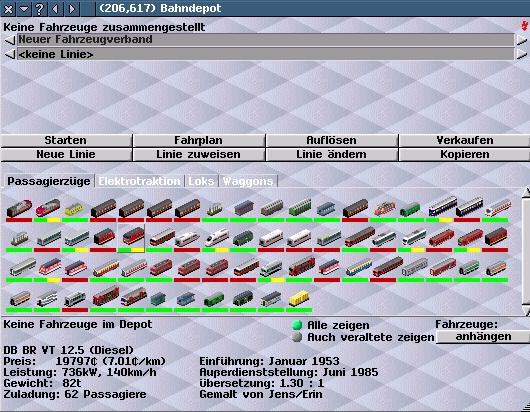530x412 pixels.
Task: Click the red electrification lightning icon
Action: pos(524,26)
